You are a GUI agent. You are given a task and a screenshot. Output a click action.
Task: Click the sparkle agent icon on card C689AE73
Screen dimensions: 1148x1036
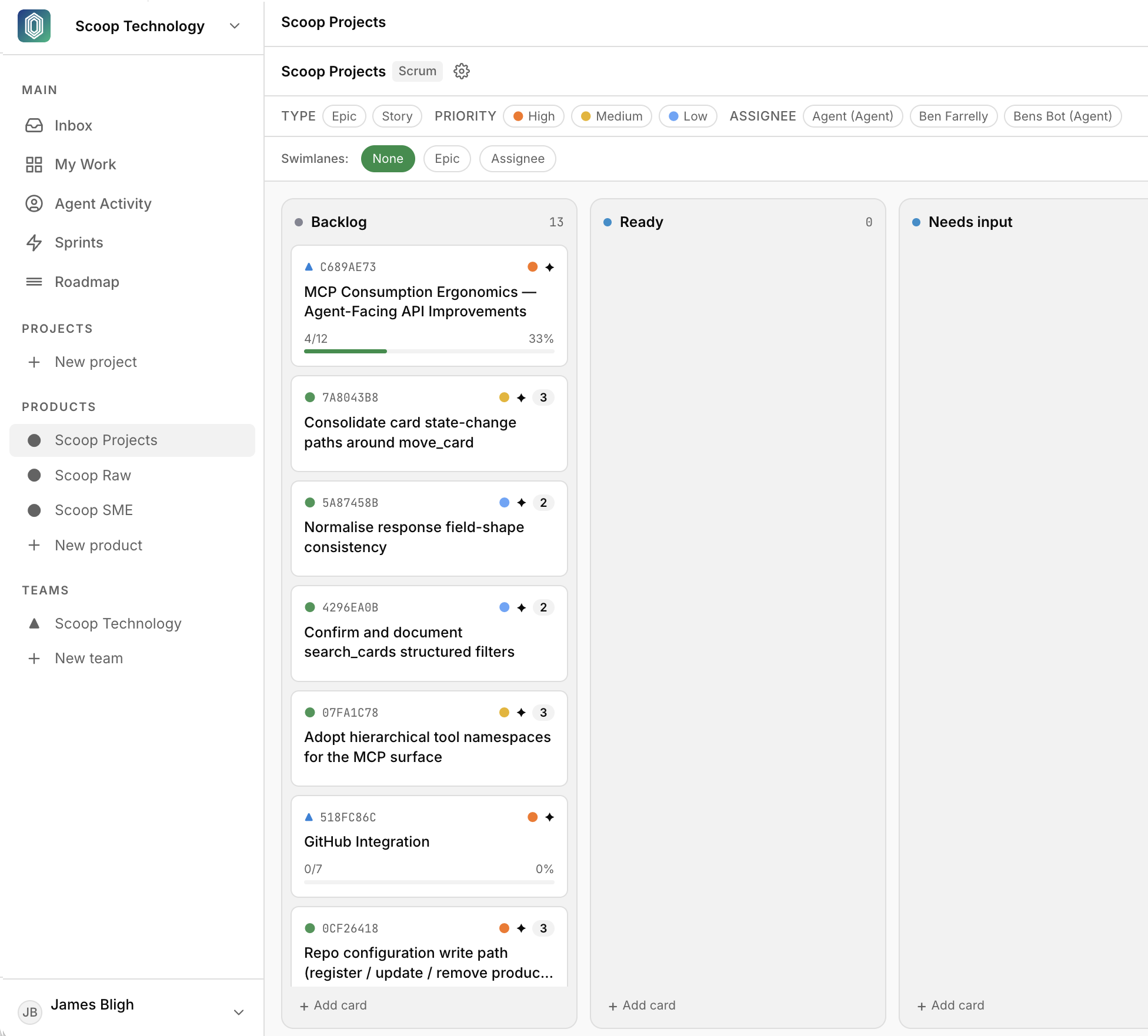[x=549, y=267]
